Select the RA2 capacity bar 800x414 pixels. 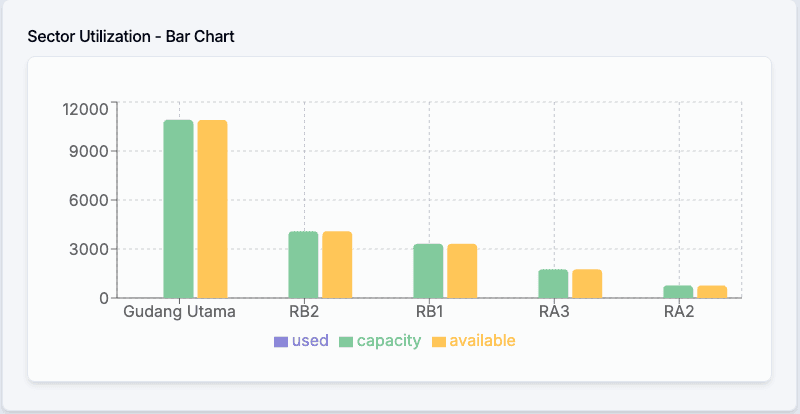tap(679, 292)
